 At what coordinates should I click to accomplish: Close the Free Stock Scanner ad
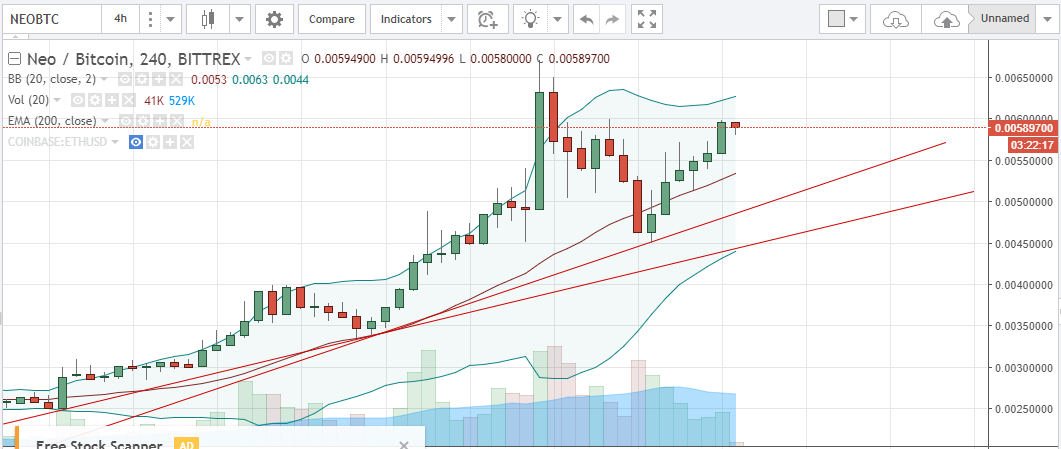click(x=404, y=445)
